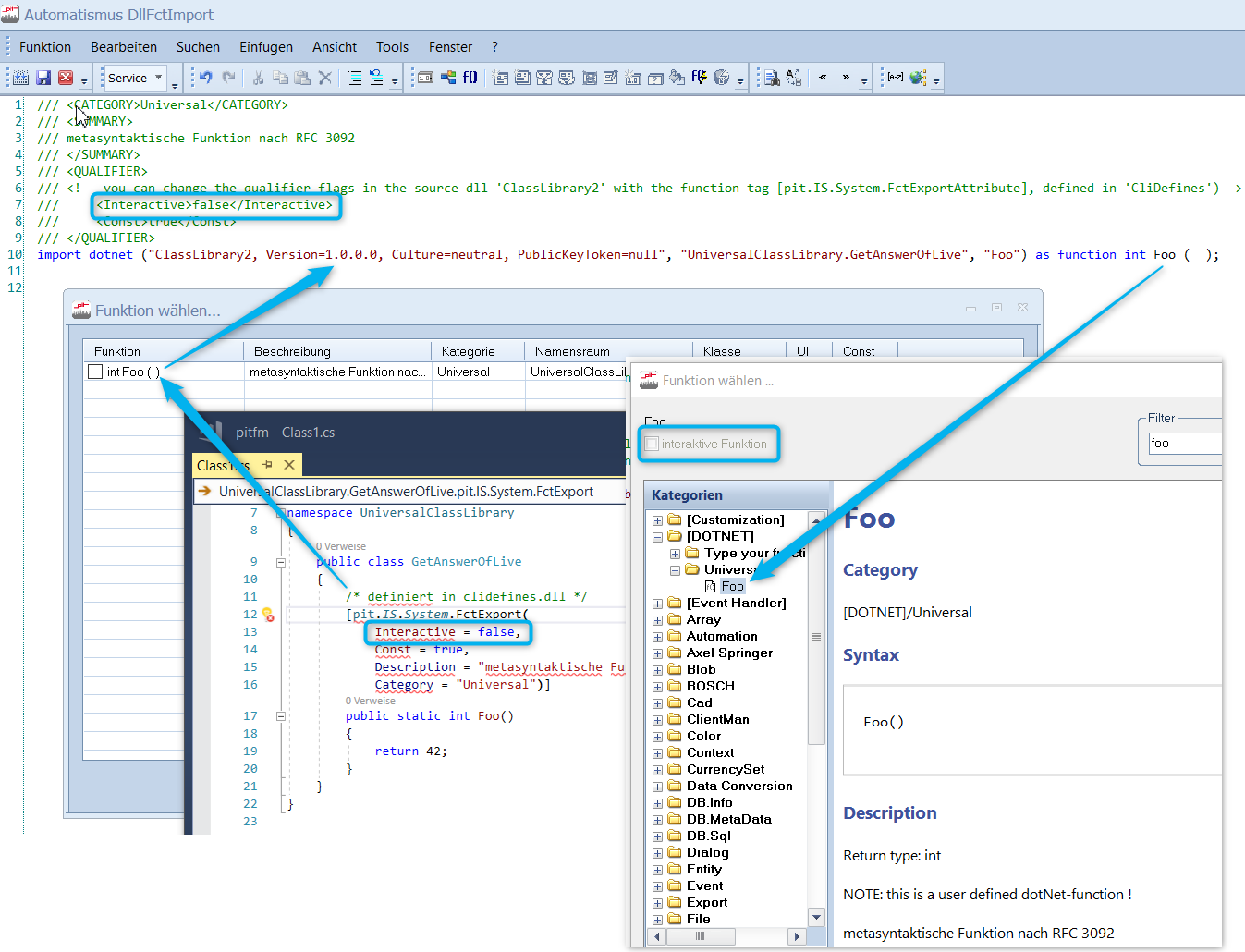Screen dimensions: 1245x952
Task: Open the Suchen menu
Action: pyautogui.click(x=198, y=47)
